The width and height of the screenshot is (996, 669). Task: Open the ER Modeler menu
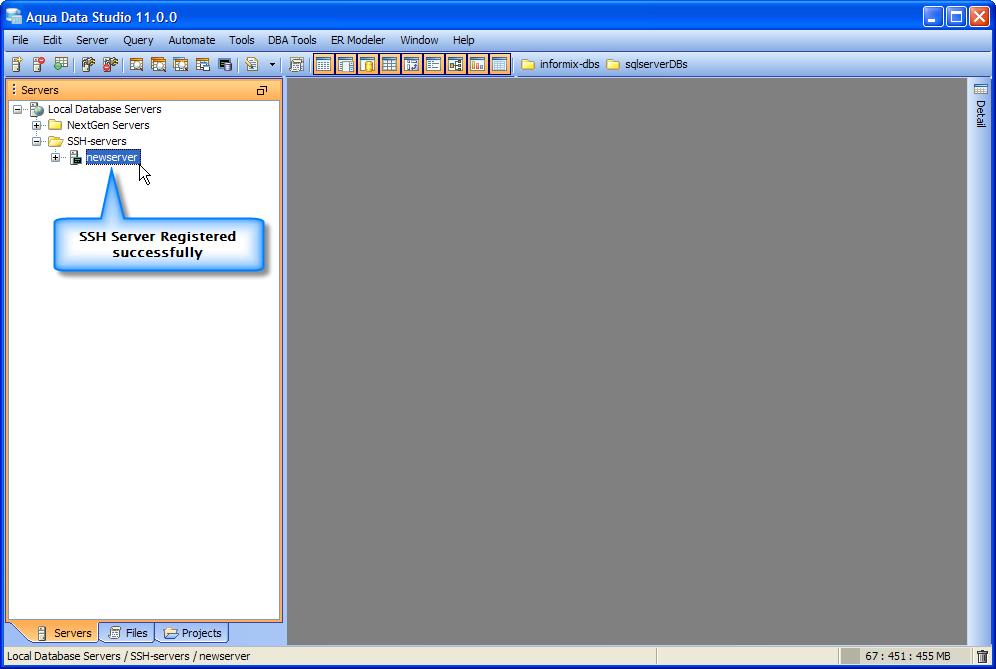point(358,40)
